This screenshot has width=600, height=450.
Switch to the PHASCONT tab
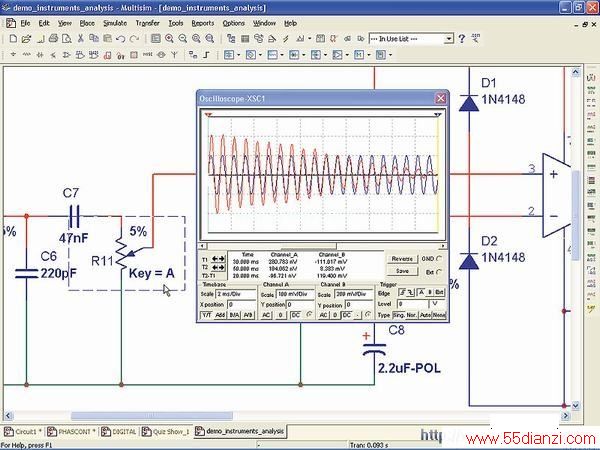[70, 432]
